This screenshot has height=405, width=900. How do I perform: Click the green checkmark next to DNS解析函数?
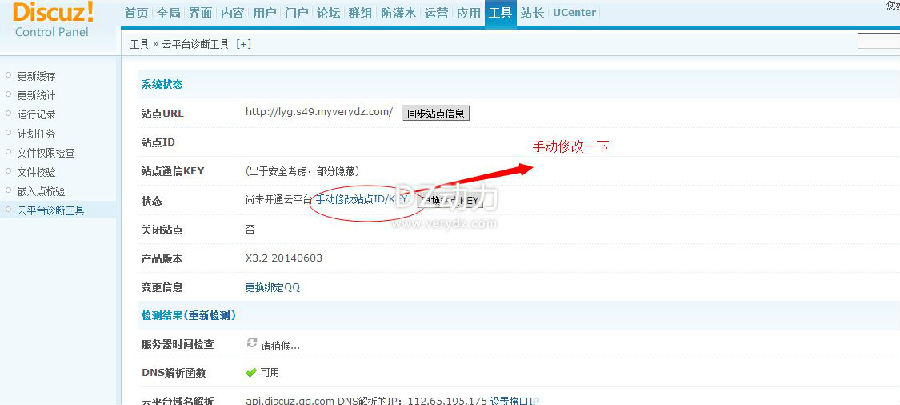pyautogui.click(x=250, y=373)
